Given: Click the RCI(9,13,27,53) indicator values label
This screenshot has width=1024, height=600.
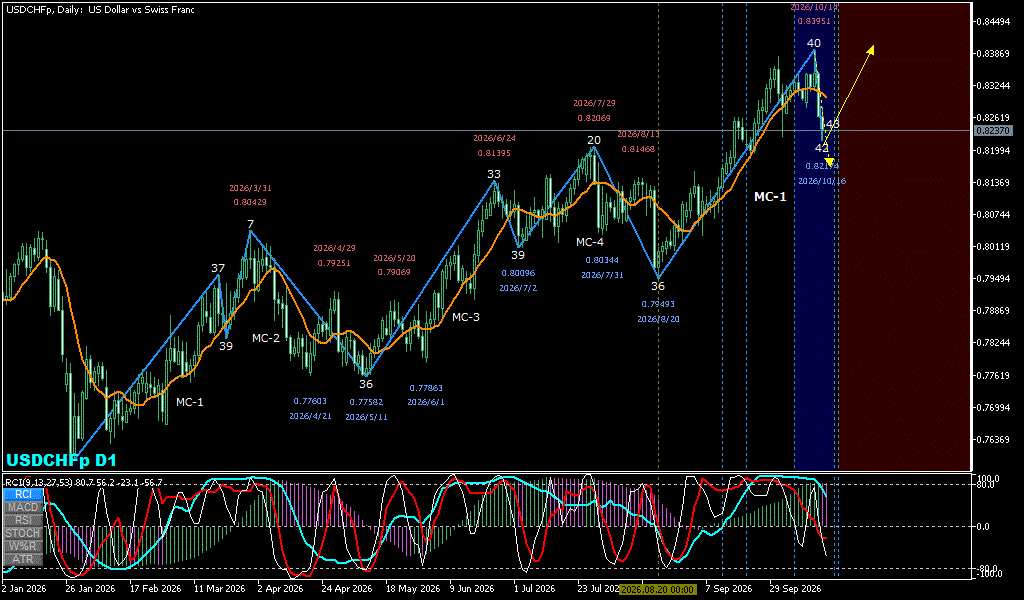Looking at the screenshot, I should (x=84, y=482).
